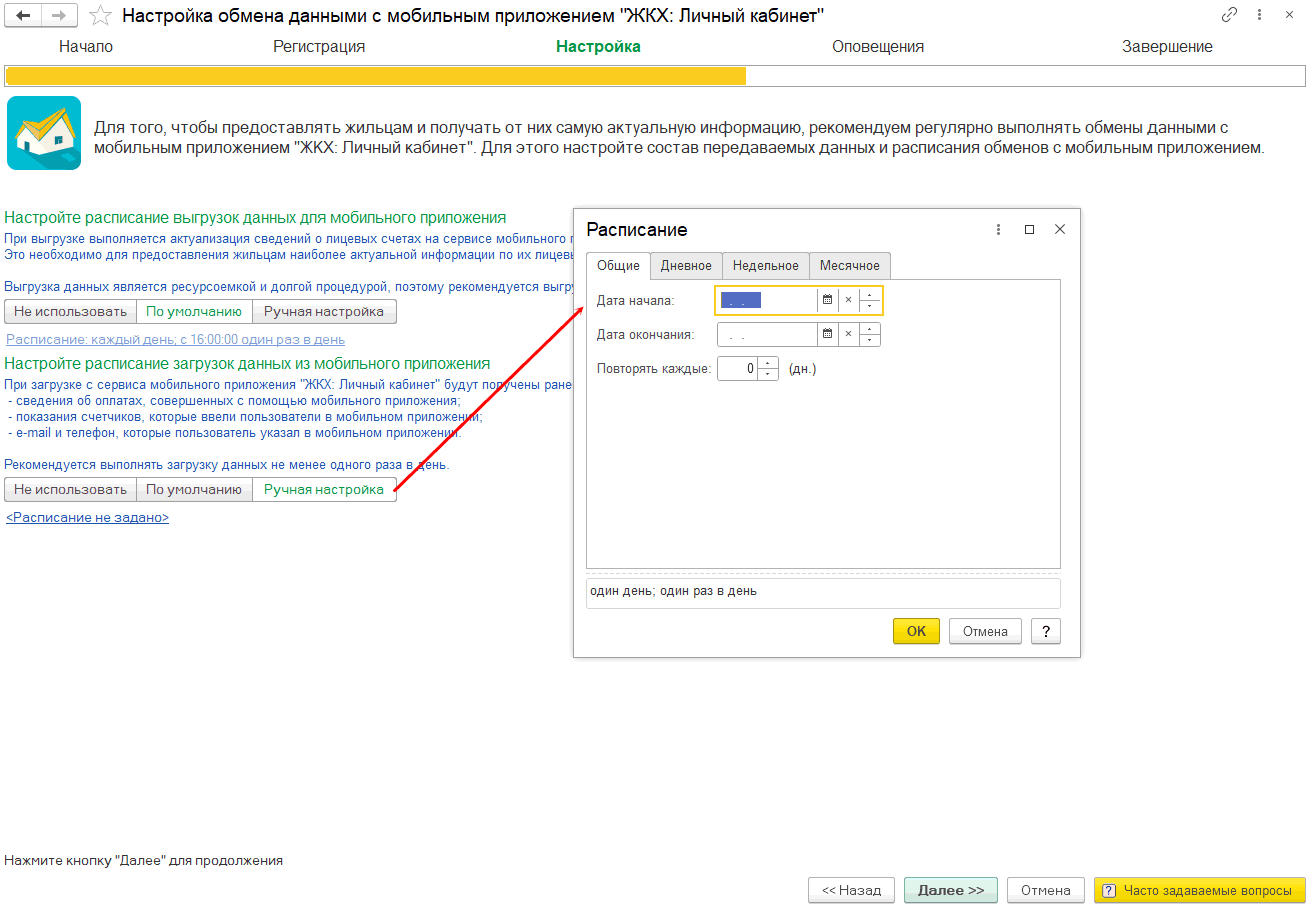Focus the Повторять каждые number field
The width and height of the screenshot is (1310, 908).
(x=738, y=368)
